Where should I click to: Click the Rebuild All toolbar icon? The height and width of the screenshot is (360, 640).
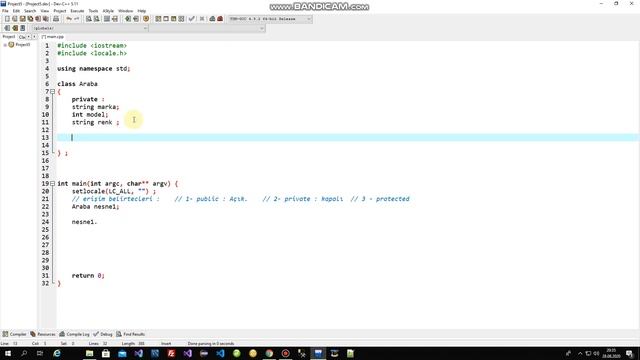[181, 19]
